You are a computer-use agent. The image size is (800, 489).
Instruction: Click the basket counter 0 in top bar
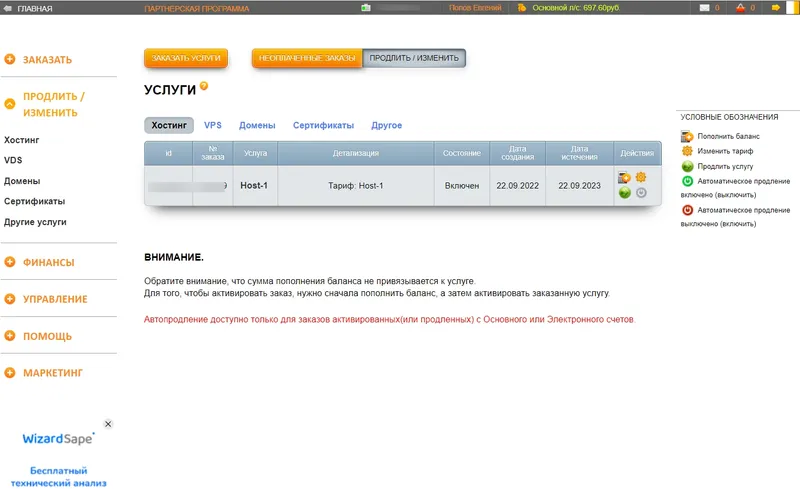pos(752,8)
